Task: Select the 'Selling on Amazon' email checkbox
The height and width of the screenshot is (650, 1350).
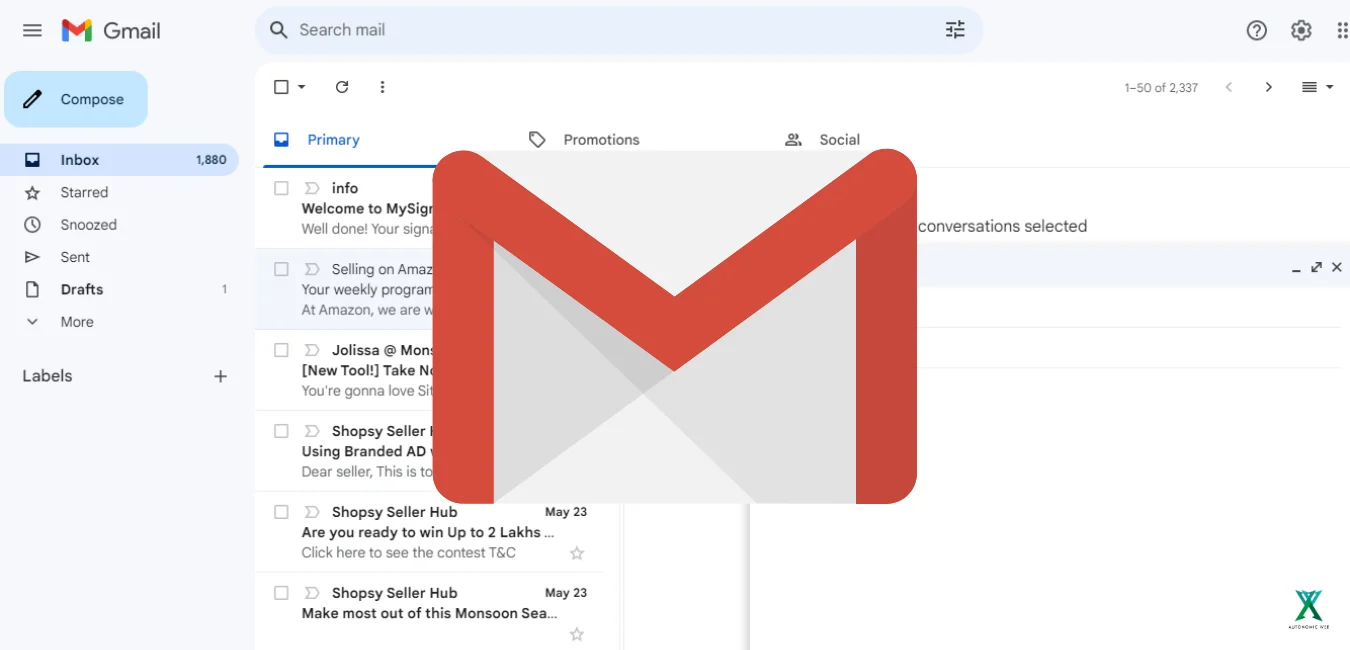Action: [281, 269]
